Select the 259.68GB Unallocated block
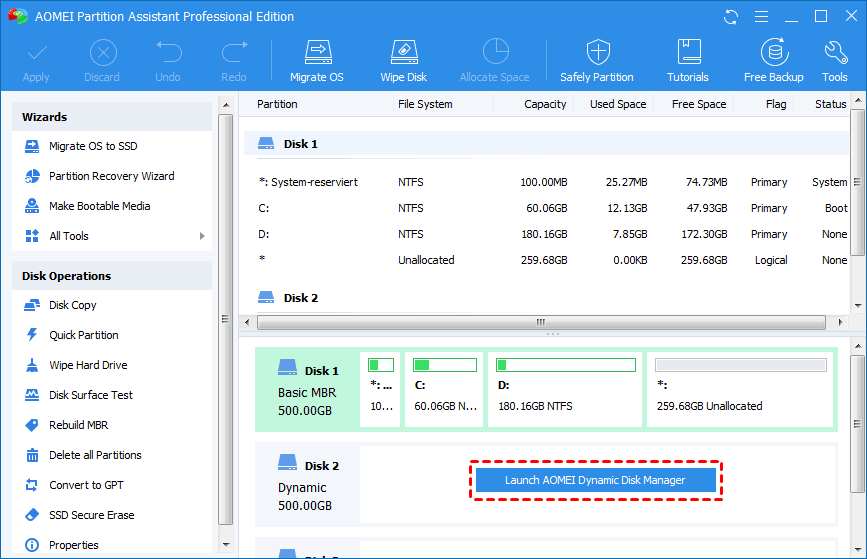The image size is (867, 559). (x=740, y=389)
